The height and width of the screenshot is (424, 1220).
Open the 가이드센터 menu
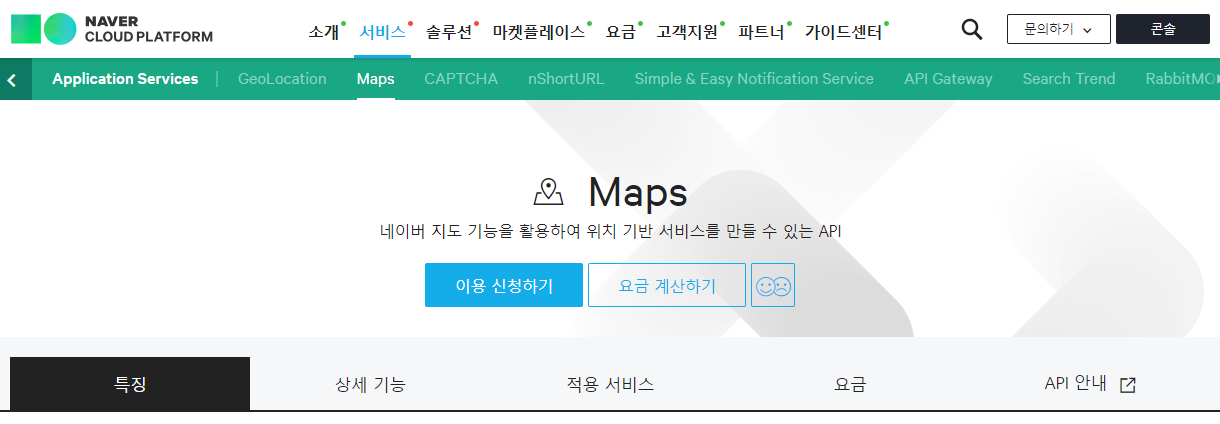(x=844, y=32)
